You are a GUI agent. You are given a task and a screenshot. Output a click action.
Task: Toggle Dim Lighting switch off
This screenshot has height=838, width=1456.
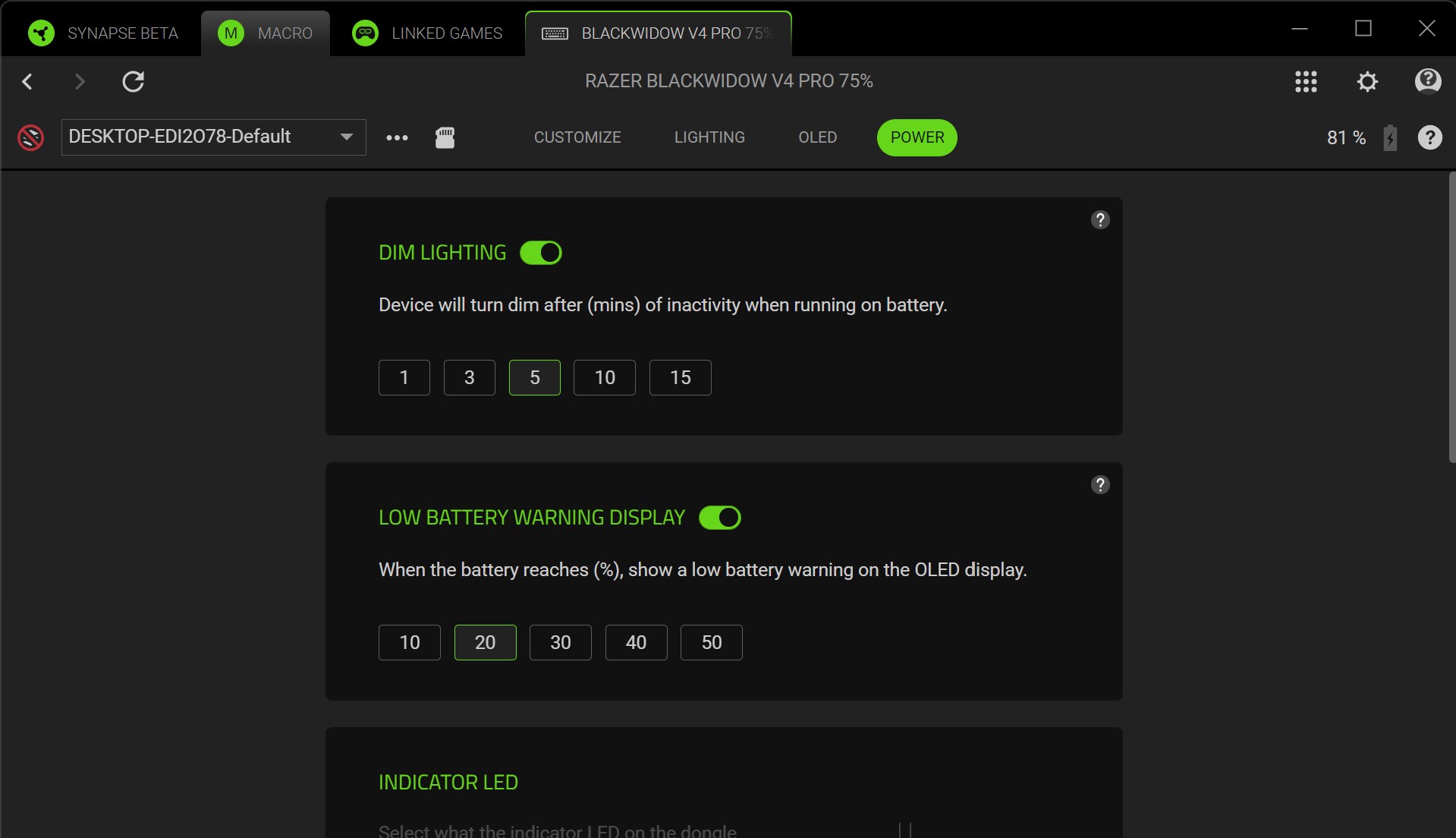(541, 253)
